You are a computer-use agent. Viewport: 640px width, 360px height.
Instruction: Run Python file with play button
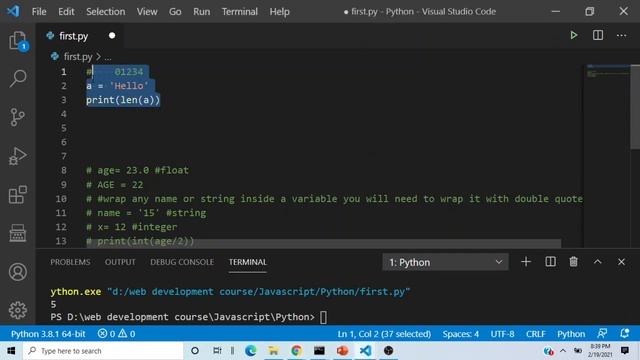(x=573, y=36)
